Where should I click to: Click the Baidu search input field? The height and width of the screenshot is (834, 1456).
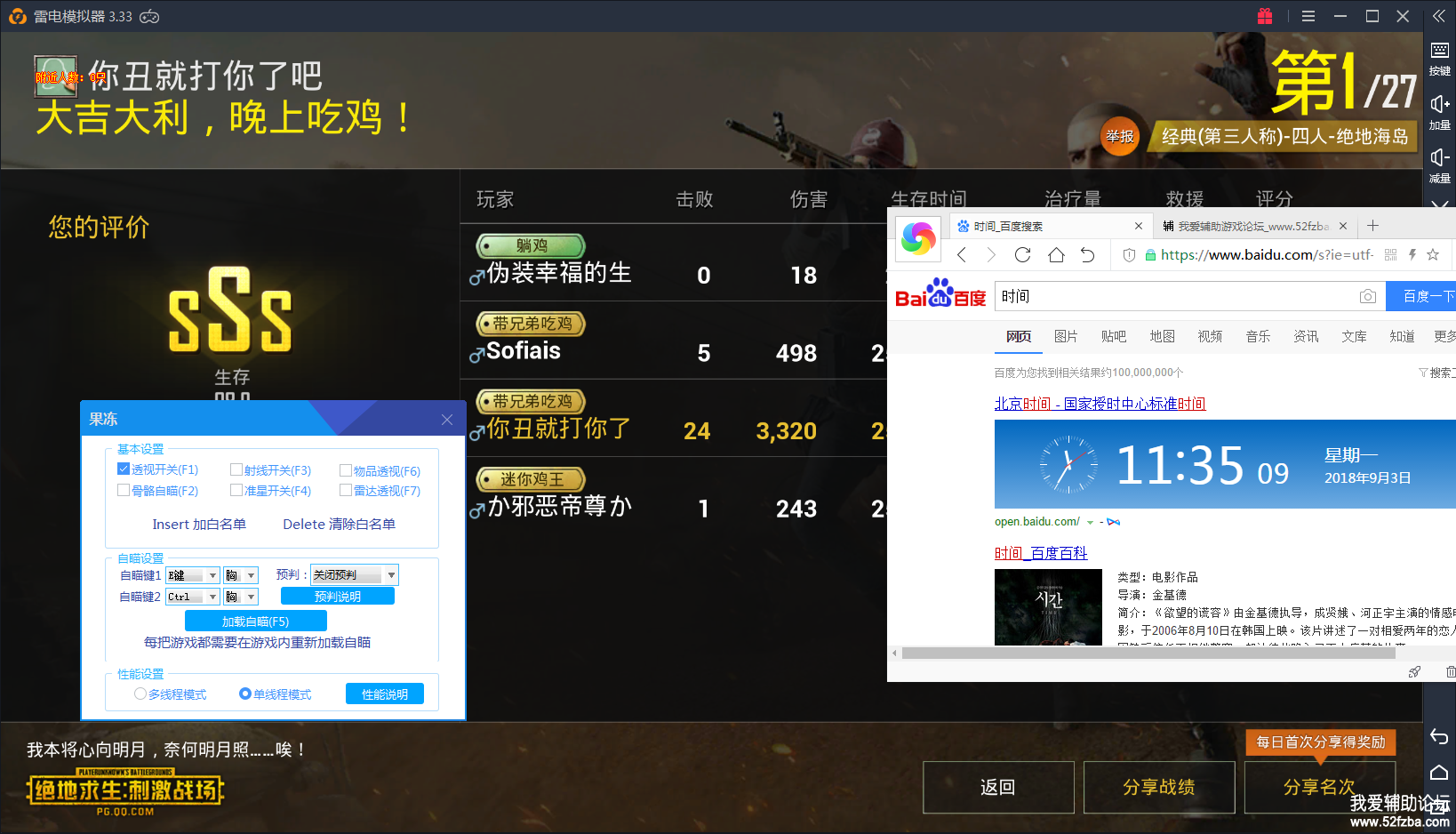pyautogui.click(x=1173, y=296)
